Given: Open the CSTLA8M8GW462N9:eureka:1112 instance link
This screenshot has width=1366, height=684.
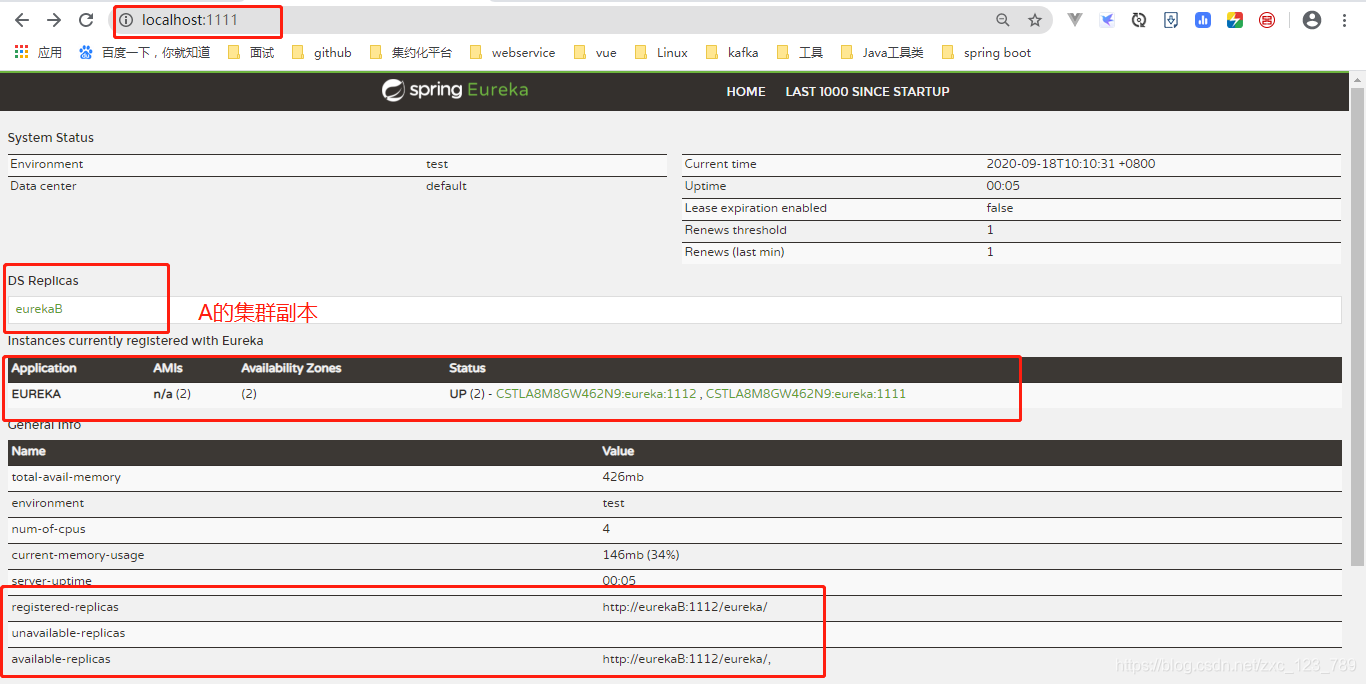Looking at the screenshot, I should click(x=596, y=394).
